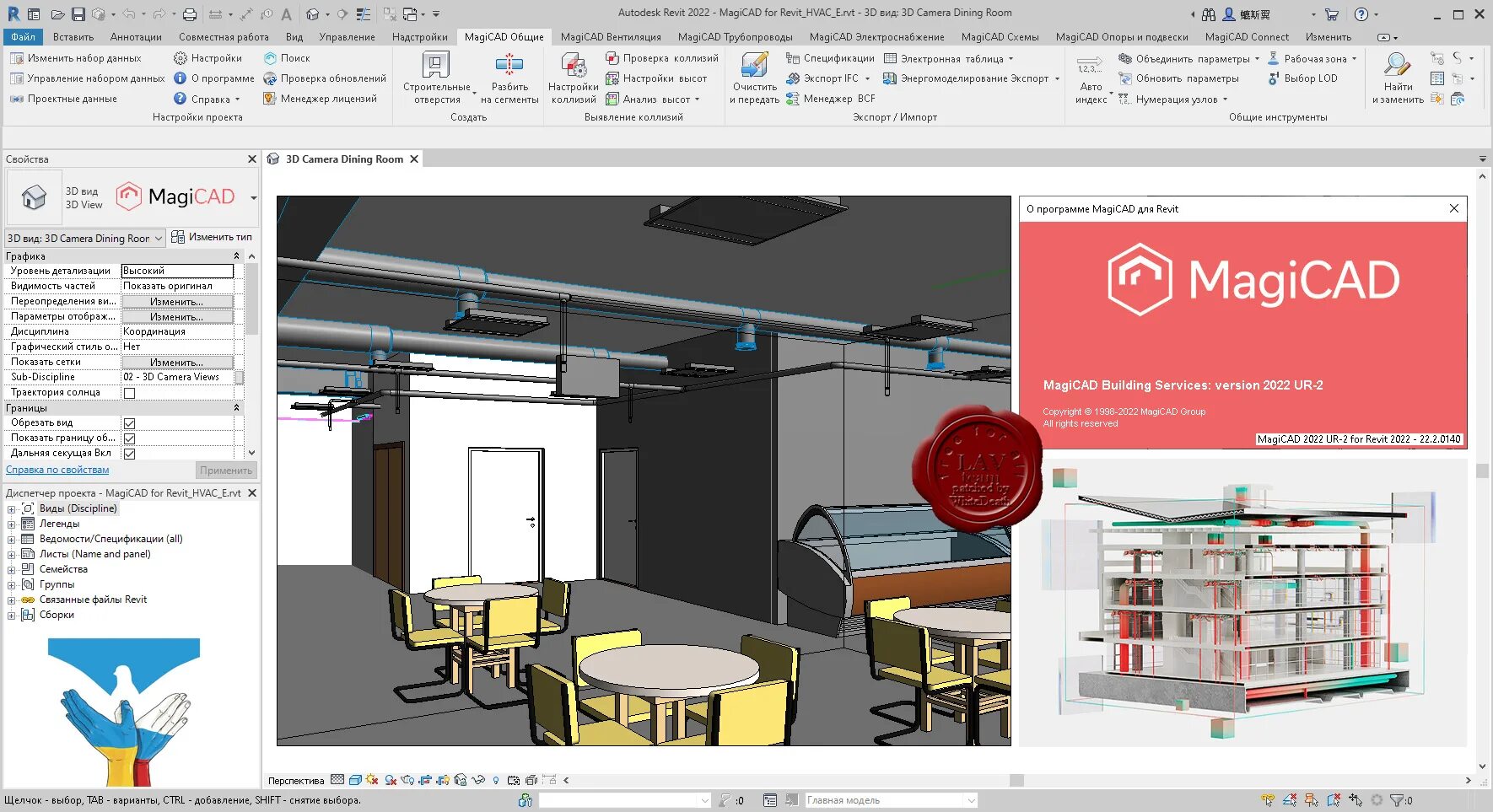Viewport: 1493px width, 812px height.
Task: Switch to MagiCAD Электроснабжение tab
Action: click(877, 37)
